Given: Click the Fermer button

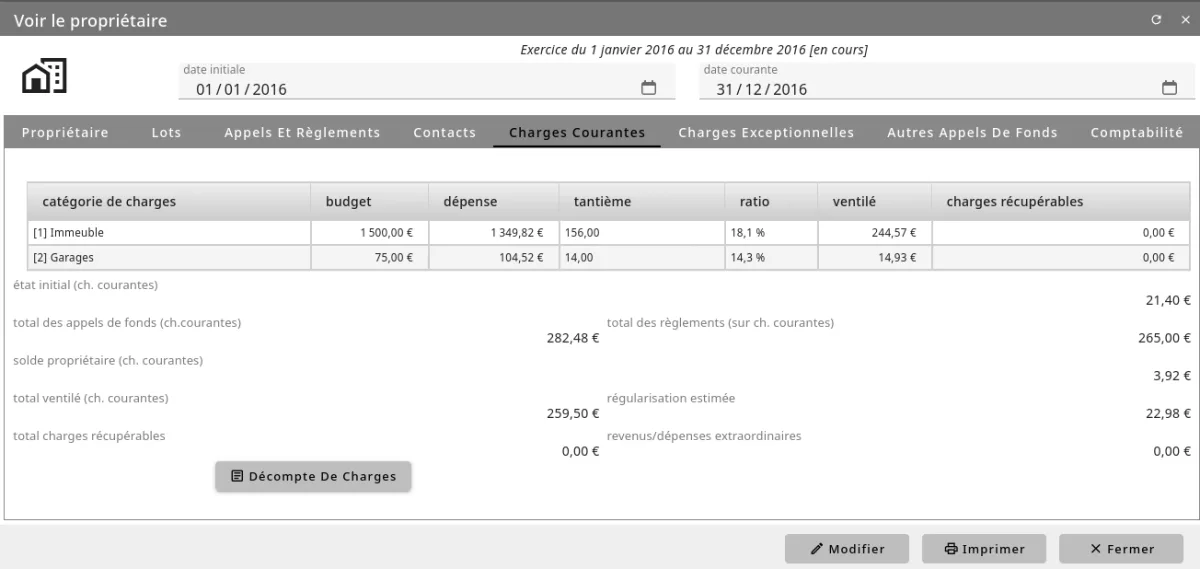Looking at the screenshot, I should tap(1122, 549).
